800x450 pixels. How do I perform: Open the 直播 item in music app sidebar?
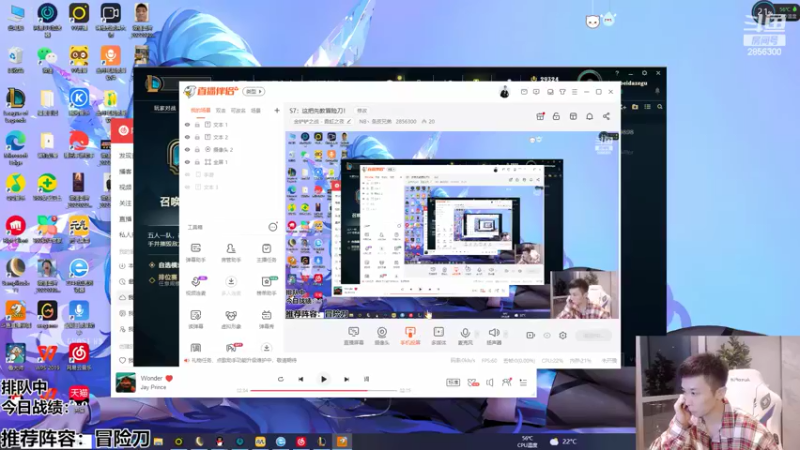(126, 219)
